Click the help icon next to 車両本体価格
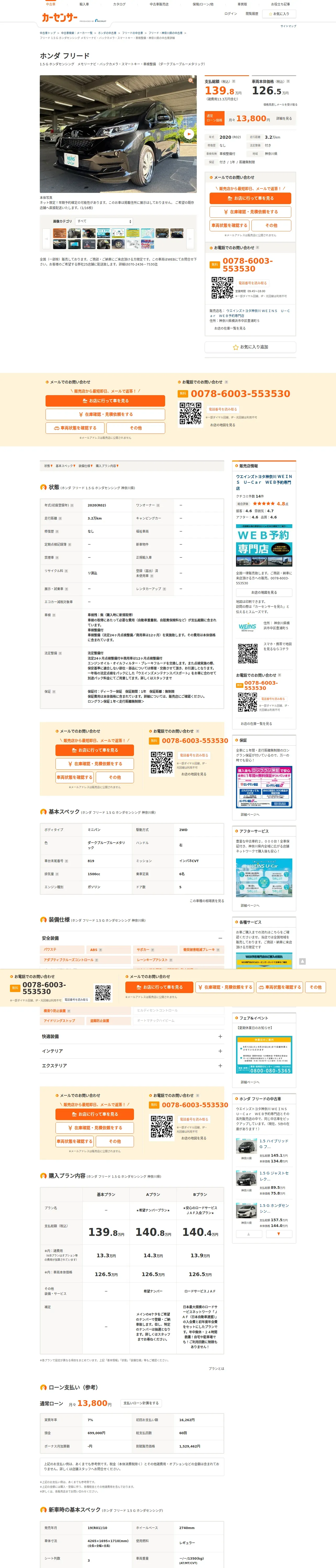This screenshot has width=336, height=1568. pyautogui.click(x=288, y=81)
